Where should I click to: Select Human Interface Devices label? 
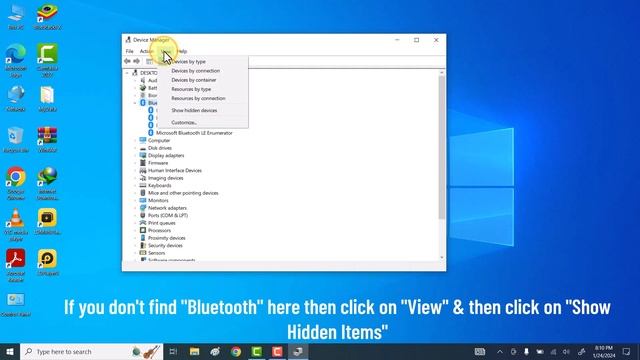point(175,171)
